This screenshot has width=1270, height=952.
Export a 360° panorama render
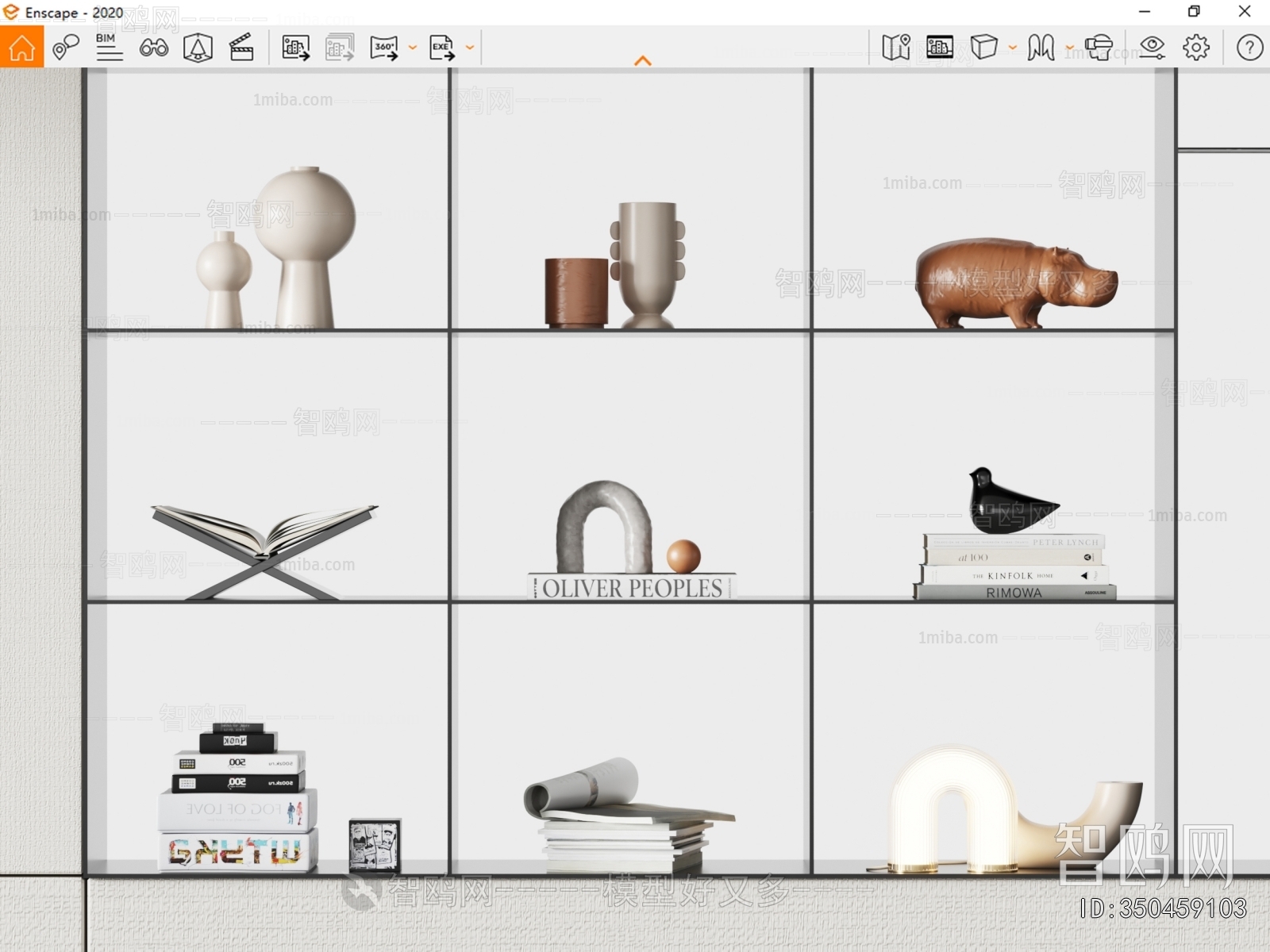[384, 48]
